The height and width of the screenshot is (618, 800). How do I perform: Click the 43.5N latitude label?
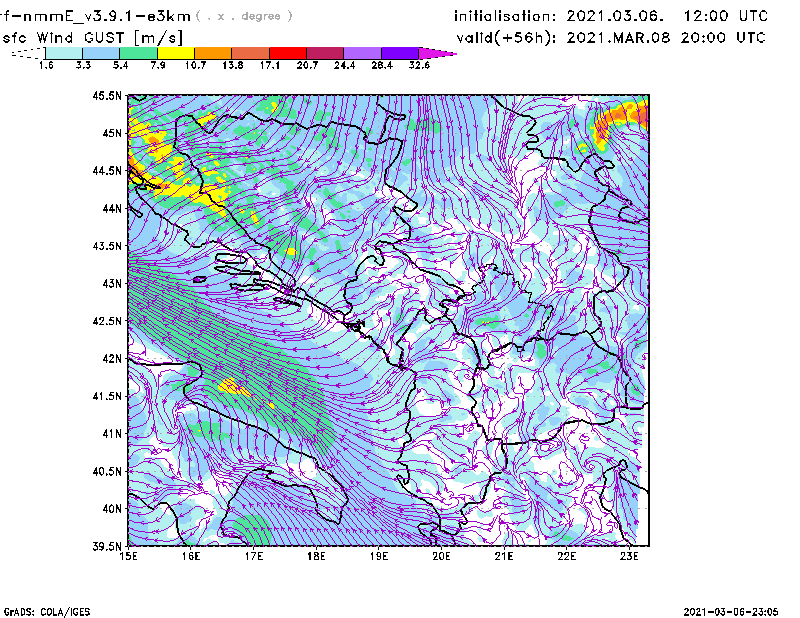pos(107,246)
